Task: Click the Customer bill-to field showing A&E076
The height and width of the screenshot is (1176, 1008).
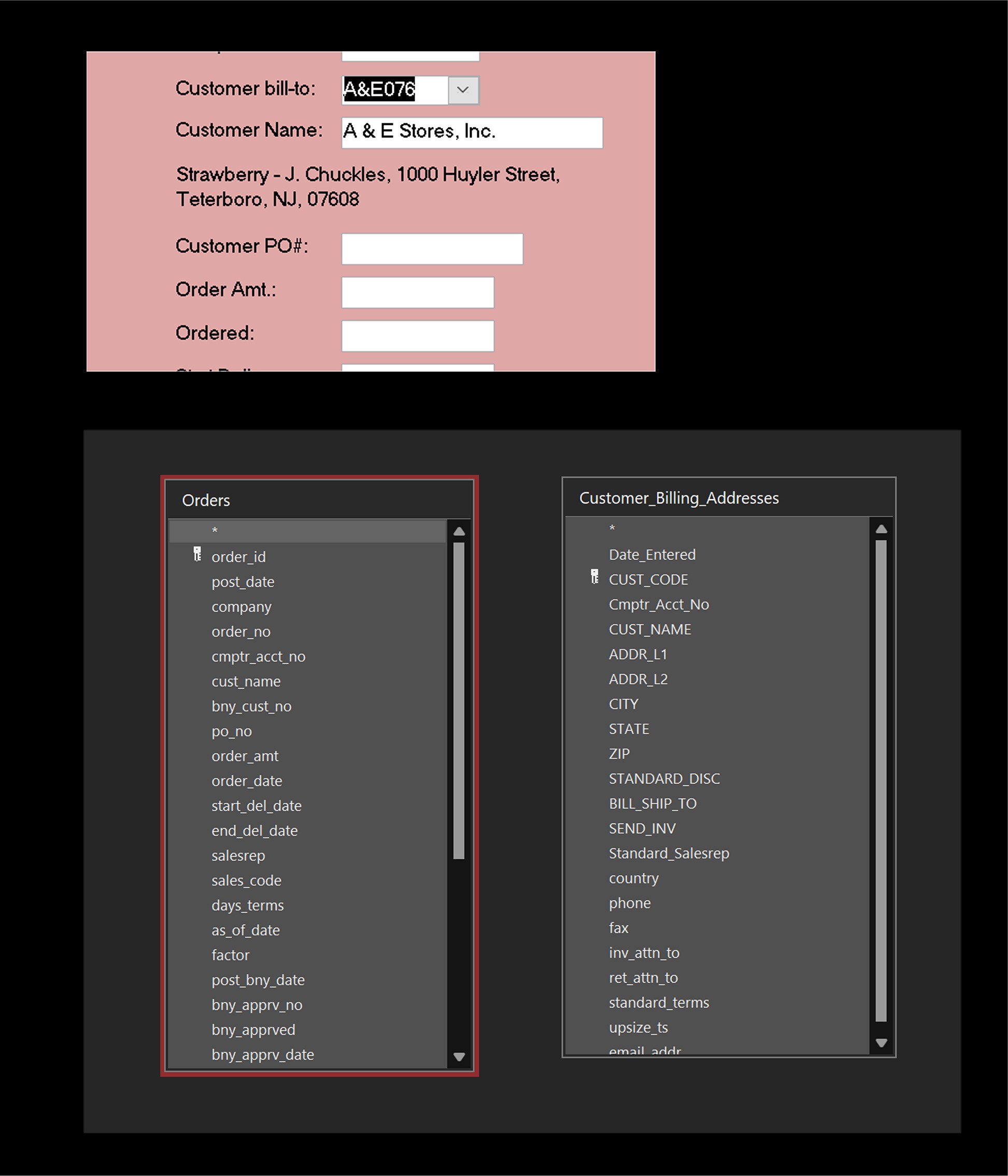Action: tap(395, 90)
